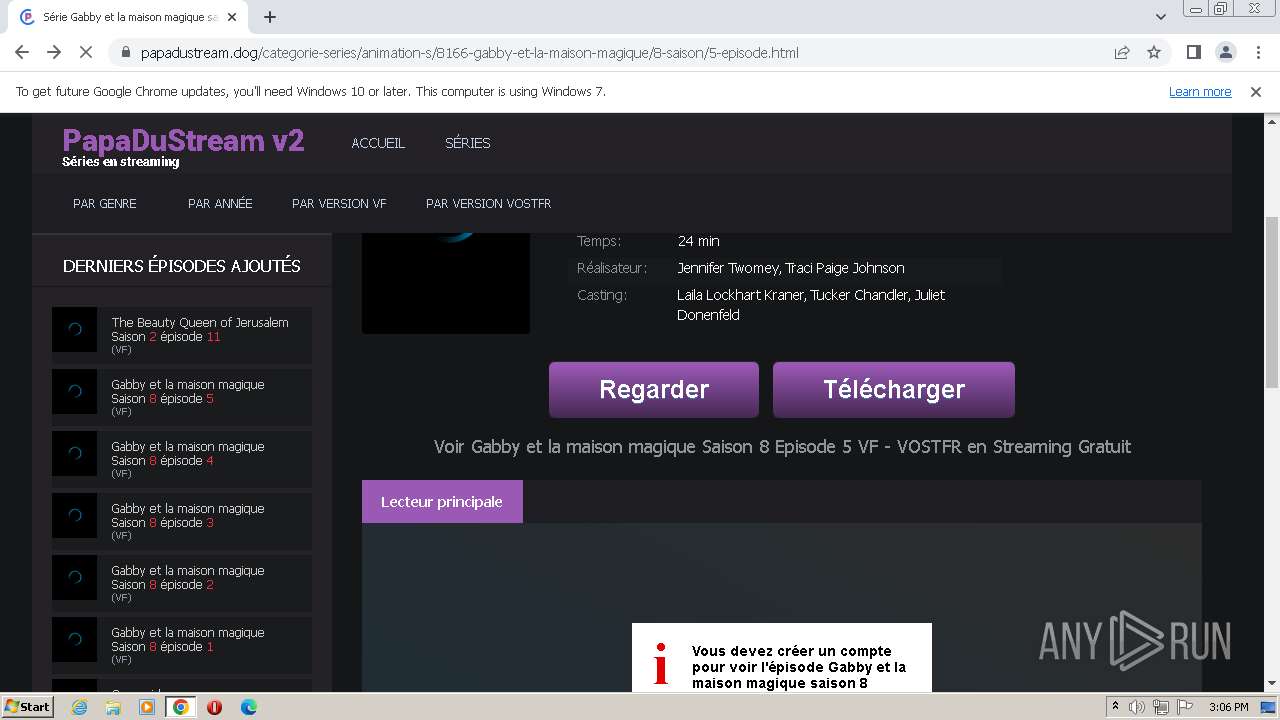1280x720 pixels.
Task: Click the page vertical scrollbar thumb
Action: tap(1271, 302)
